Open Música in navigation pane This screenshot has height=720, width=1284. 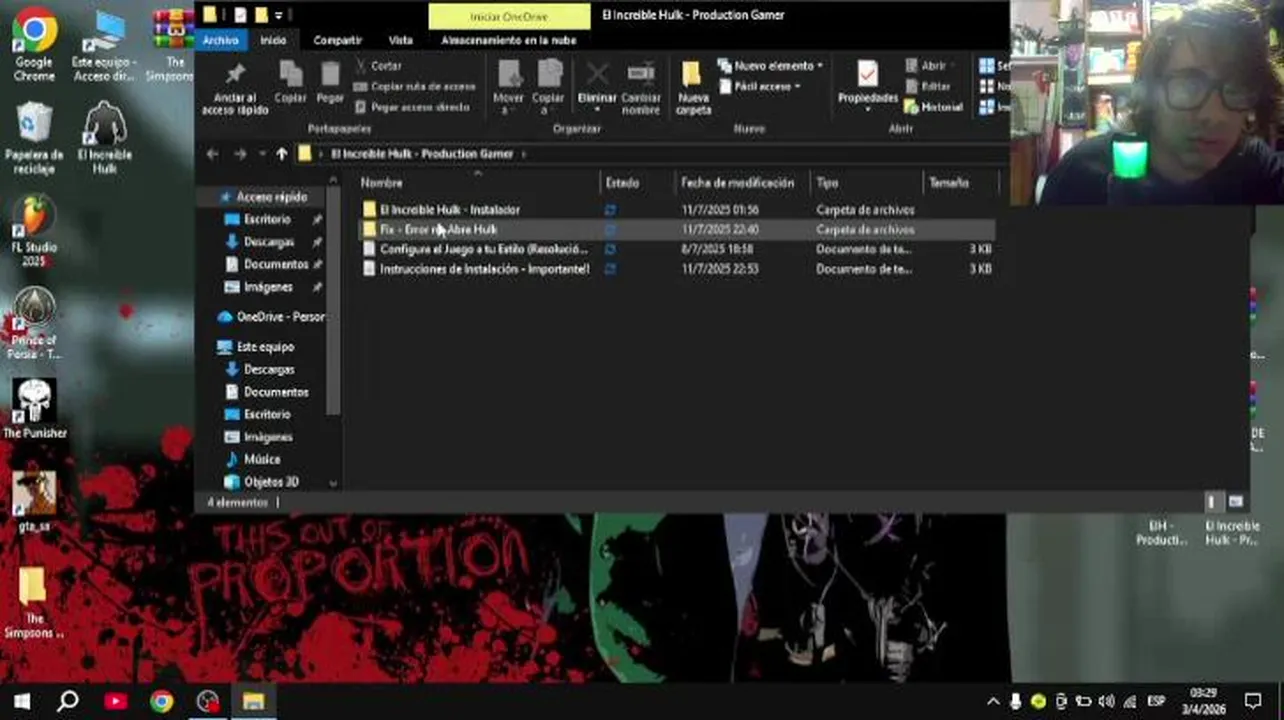pyautogui.click(x=261, y=459)
